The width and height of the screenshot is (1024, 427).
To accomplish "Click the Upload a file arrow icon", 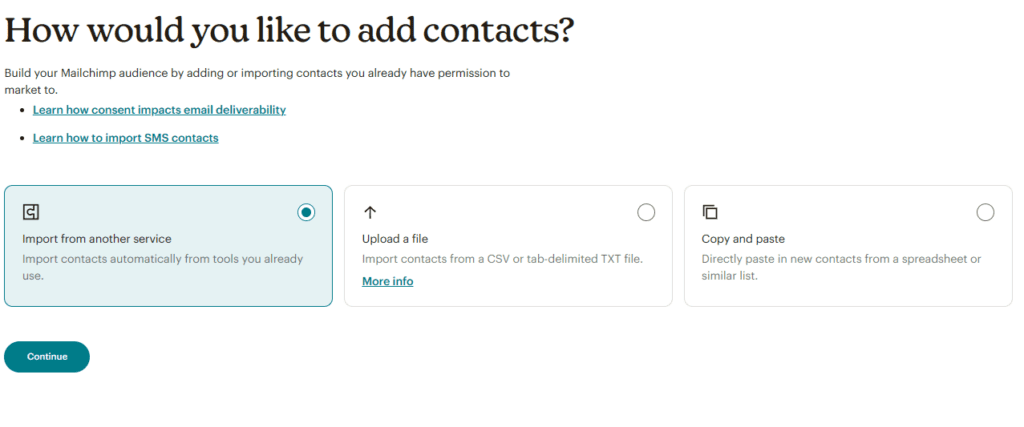I will [369, 212].
